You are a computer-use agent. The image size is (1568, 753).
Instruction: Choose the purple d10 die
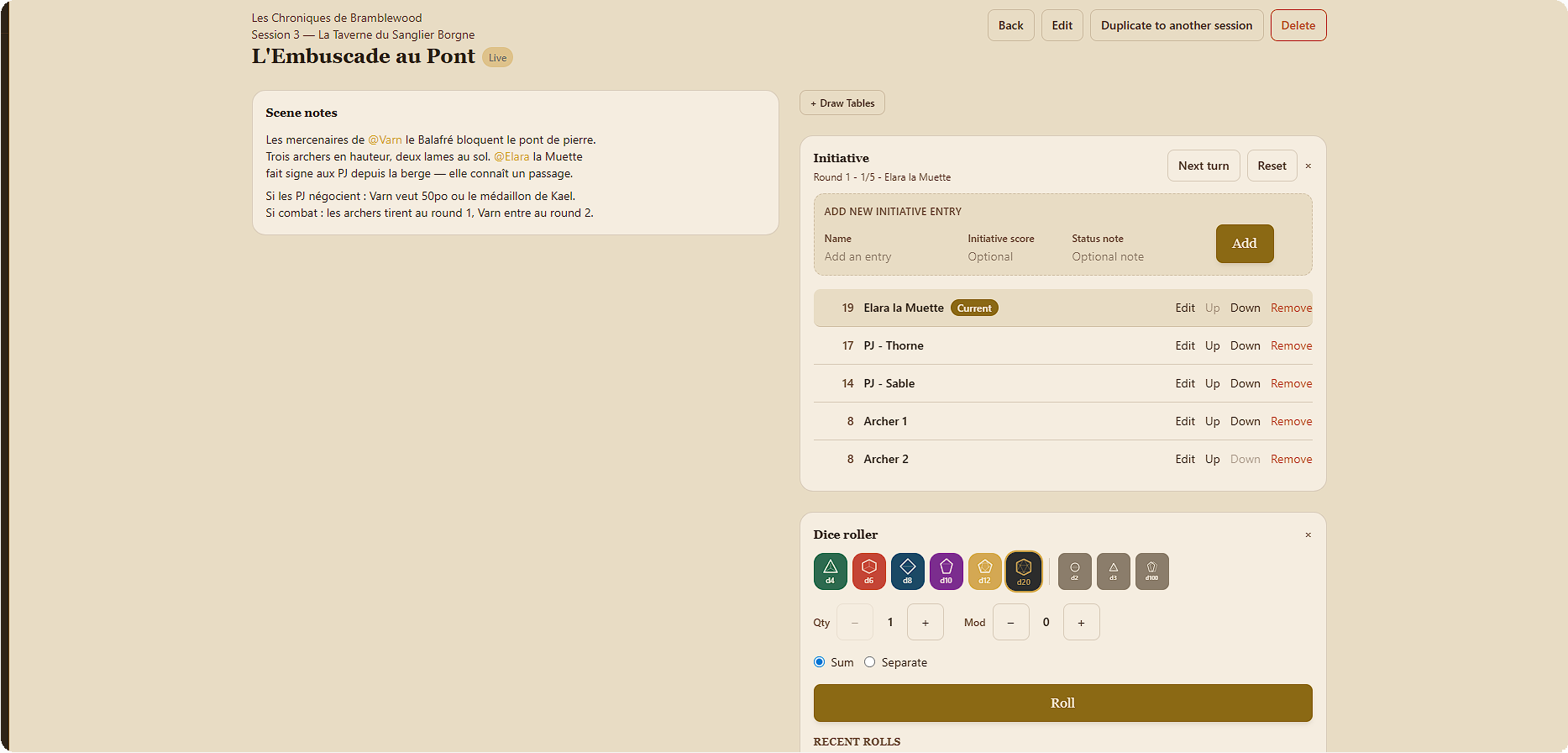click(946, 571)
